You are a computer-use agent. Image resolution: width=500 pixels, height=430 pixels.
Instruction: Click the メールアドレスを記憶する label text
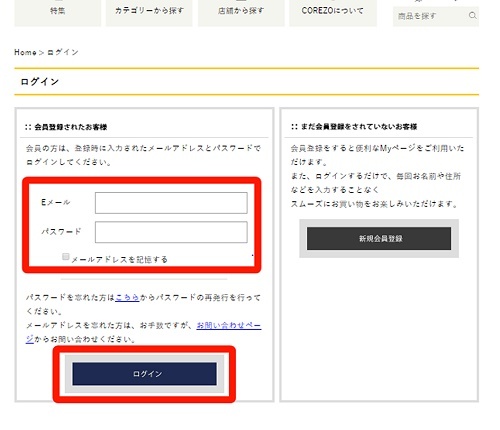119,259
